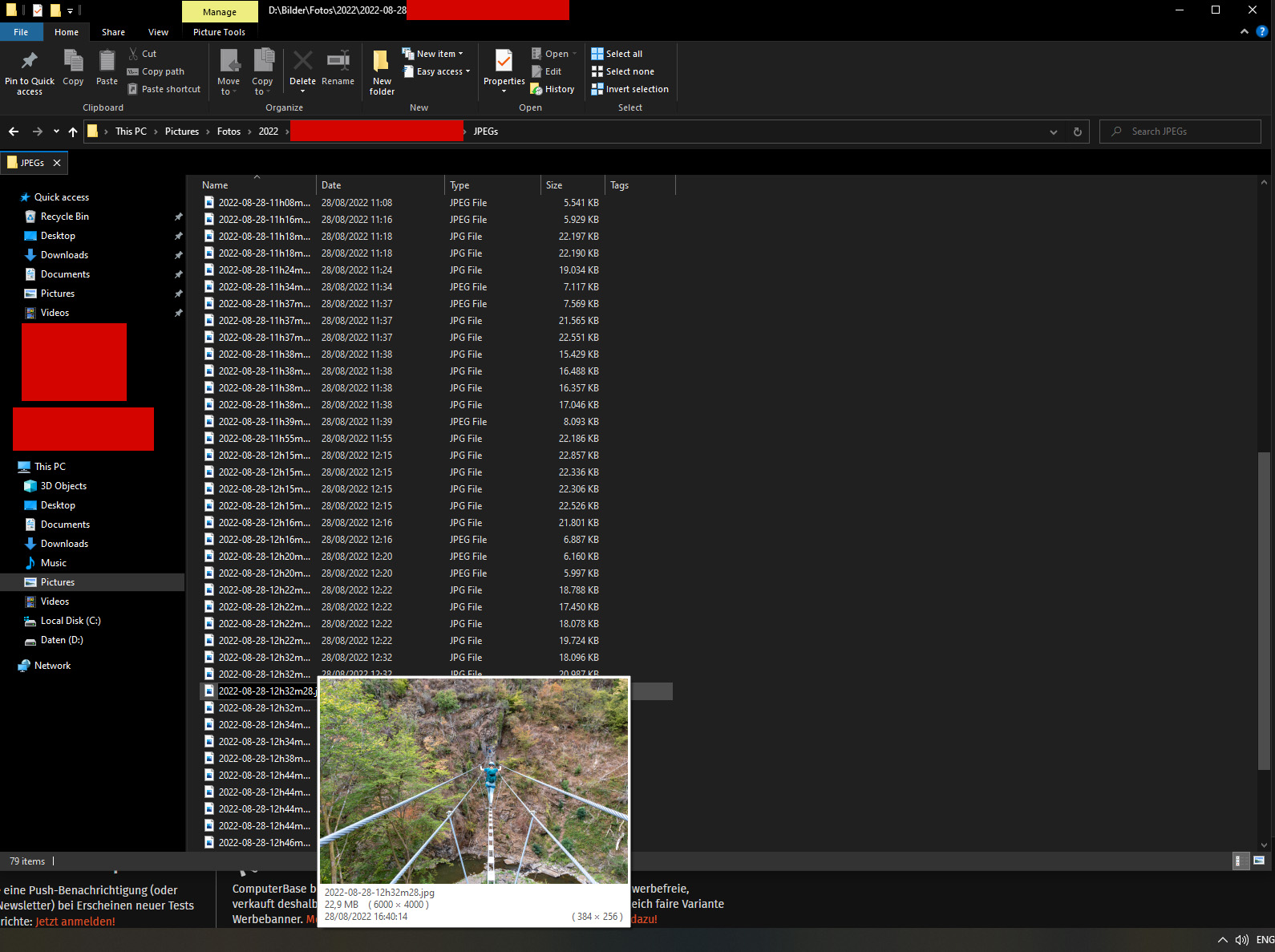
Task: Click Select all
Action: coord(617,54)
